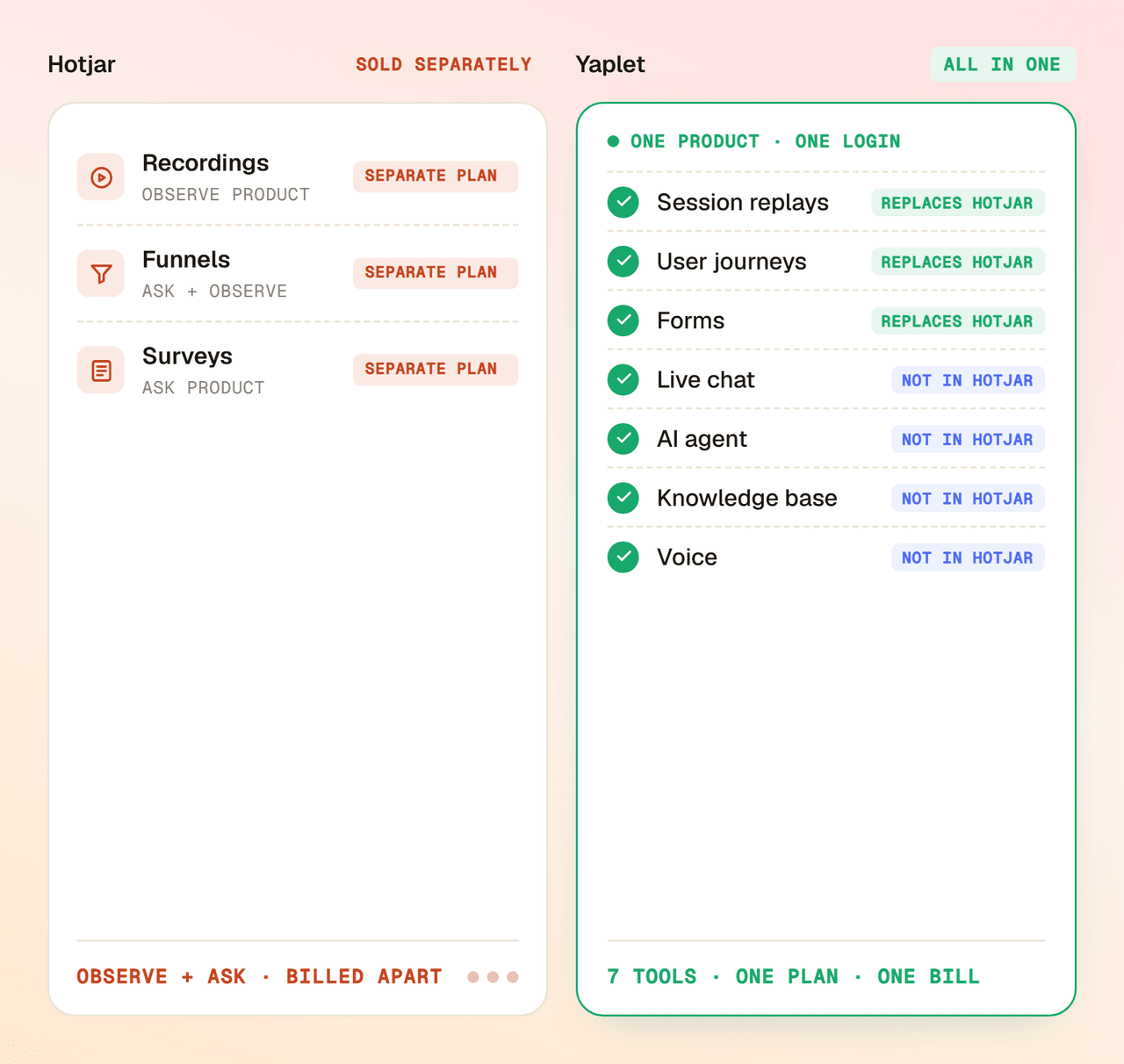Click the green check beside Knowledge base
This screenshot has height=1064, width=1124.
pos(623,499)
